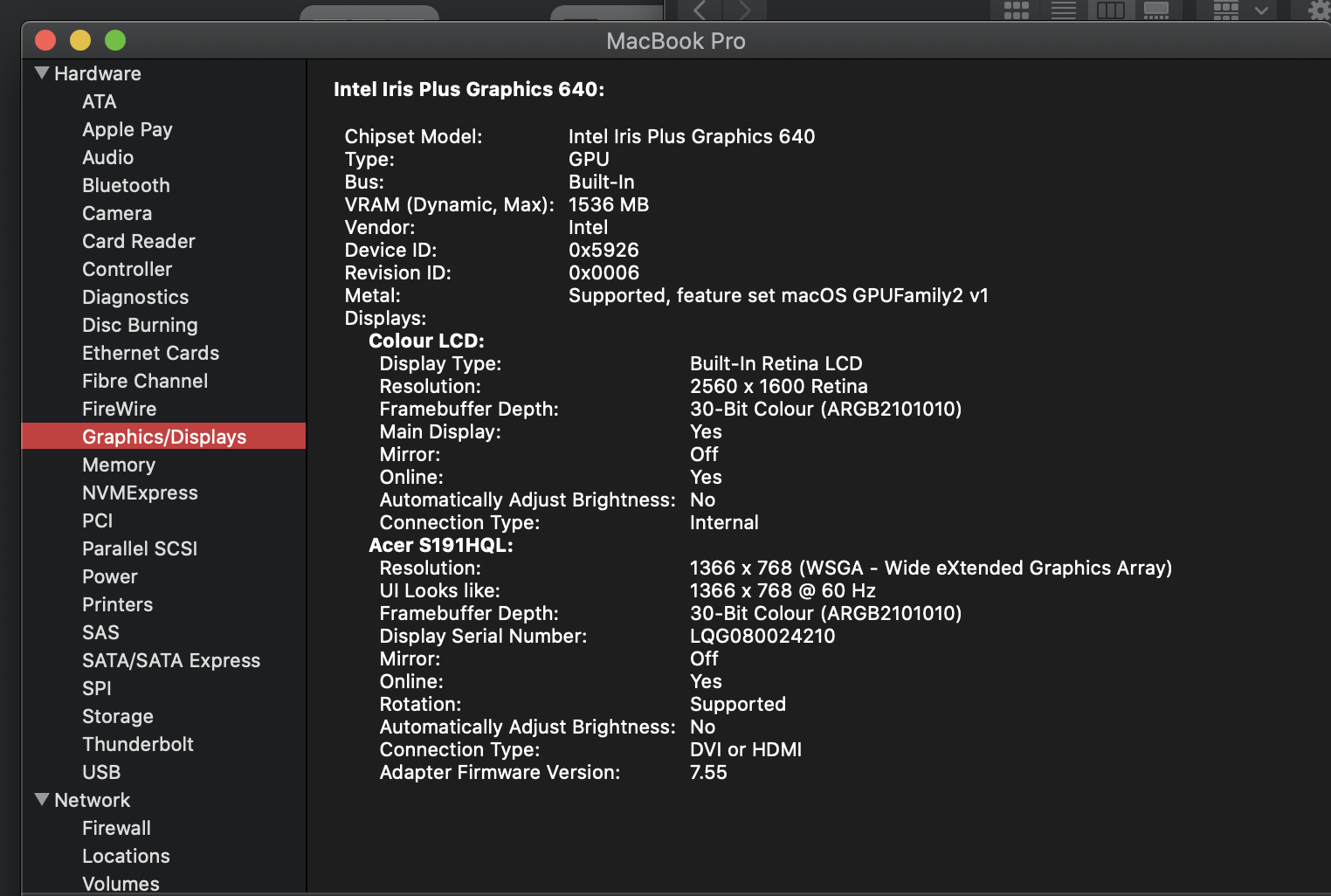
Task: Click the bold 'Intel Iris Plus Graphics 640:' heading
Action: (x=469, y=89)
